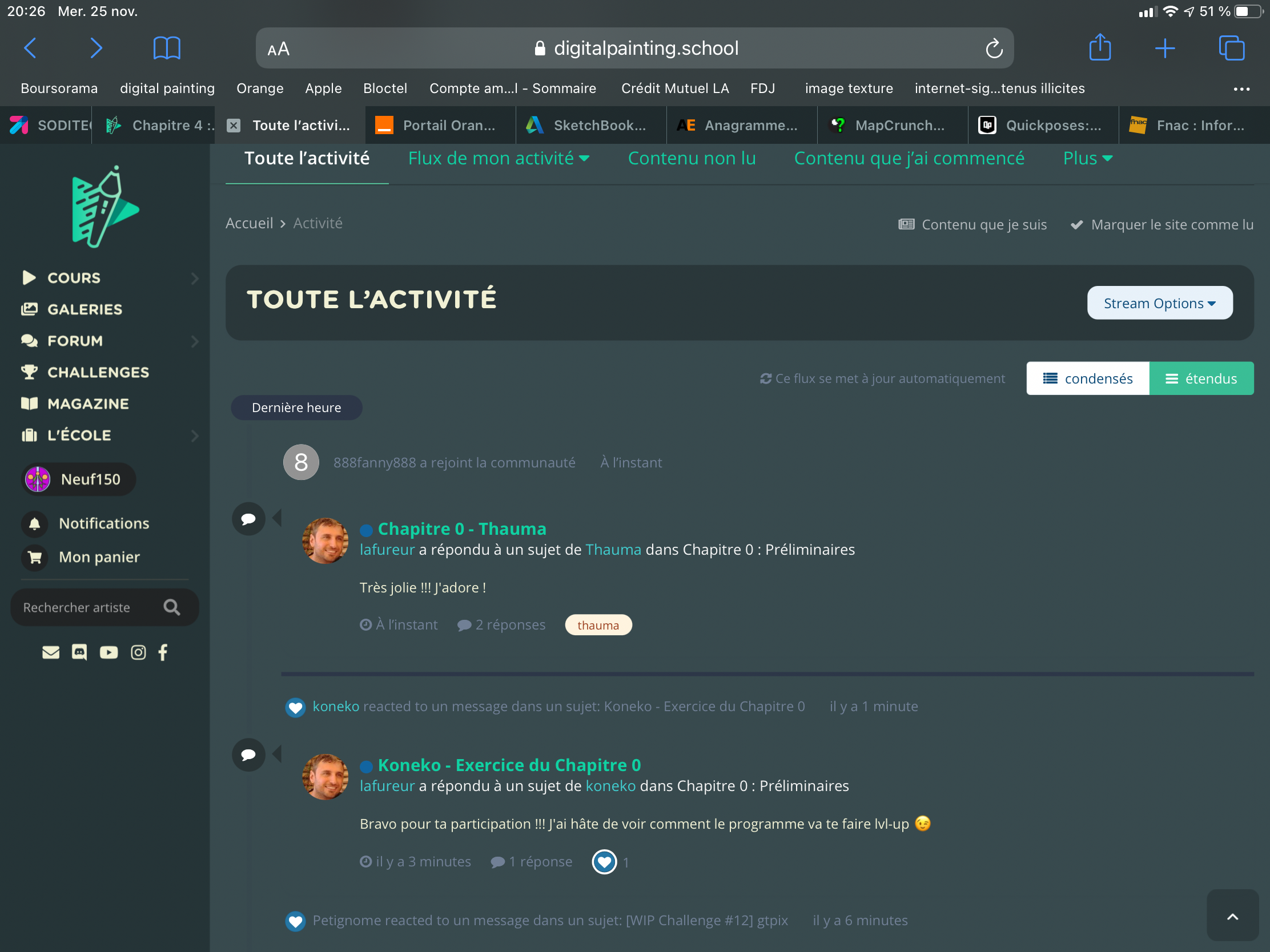Image resolution: width=1270 pixels, height=952 pixels.
Task: Click the scroll-to-top arrow button
Action: [1232, 917]
